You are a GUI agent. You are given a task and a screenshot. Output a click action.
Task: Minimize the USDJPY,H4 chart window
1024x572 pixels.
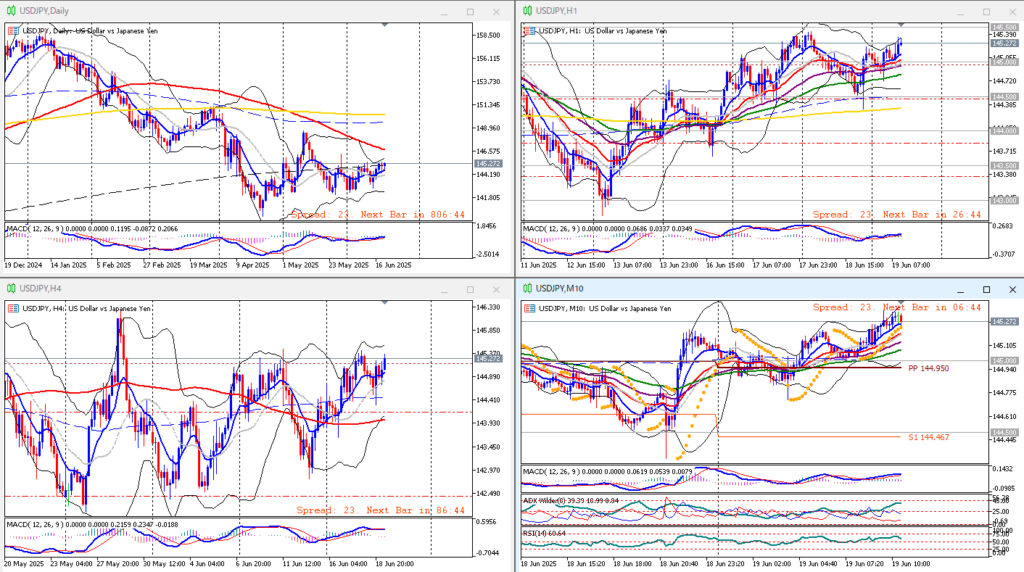pos(444,289)
